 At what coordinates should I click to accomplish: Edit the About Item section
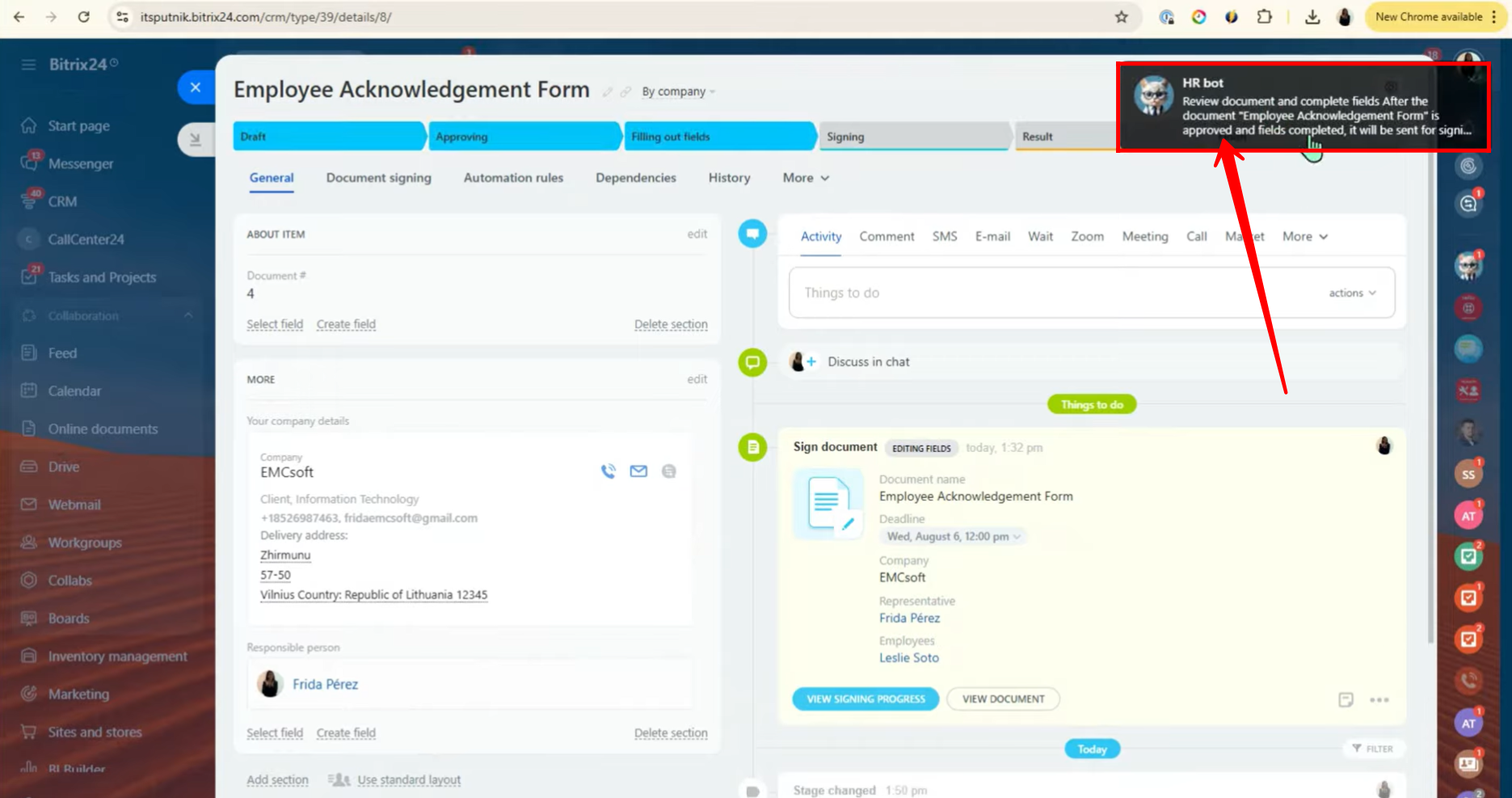697,234
